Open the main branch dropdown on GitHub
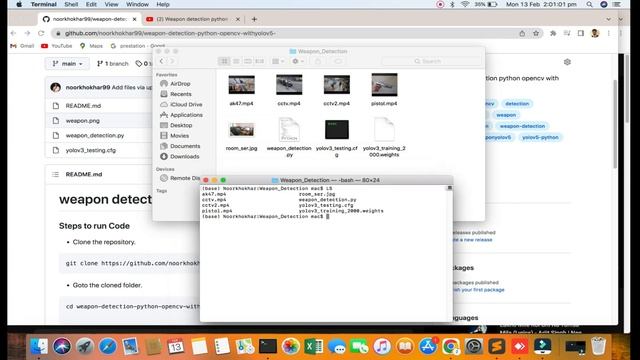640x360 pixels. coord(67,64)
